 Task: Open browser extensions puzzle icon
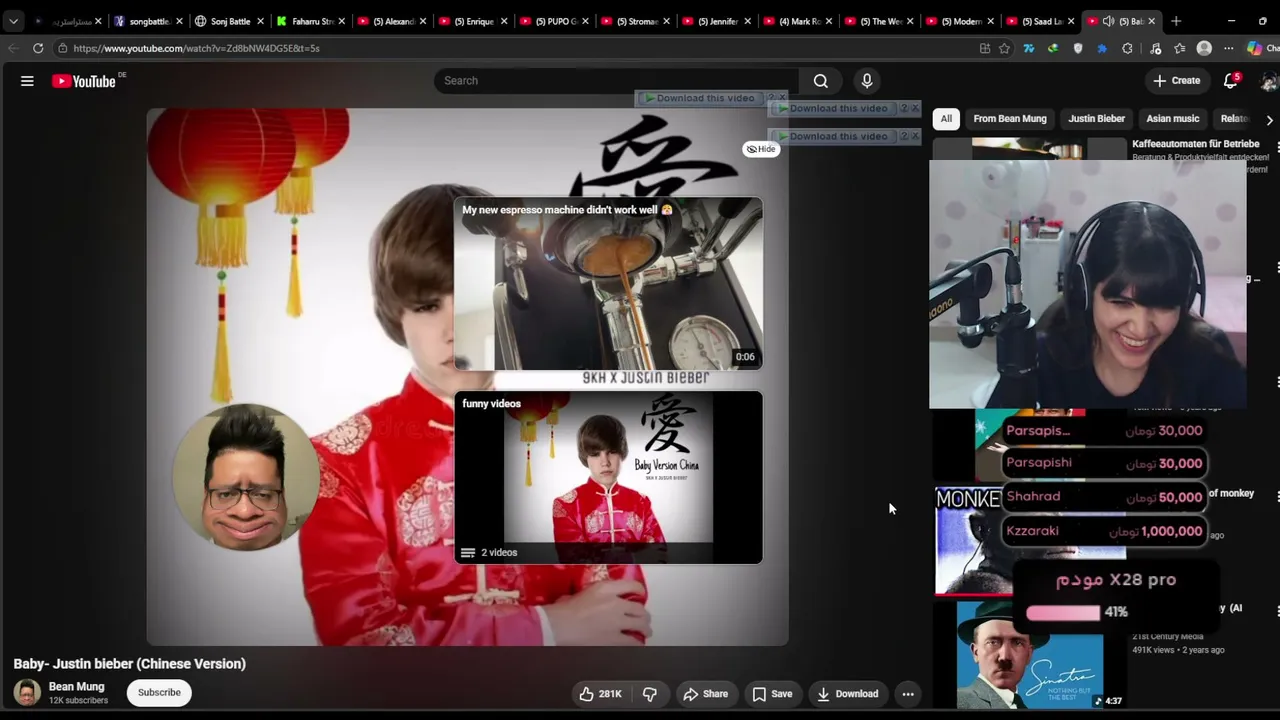pyautogui.click(x=1127, y=48)
